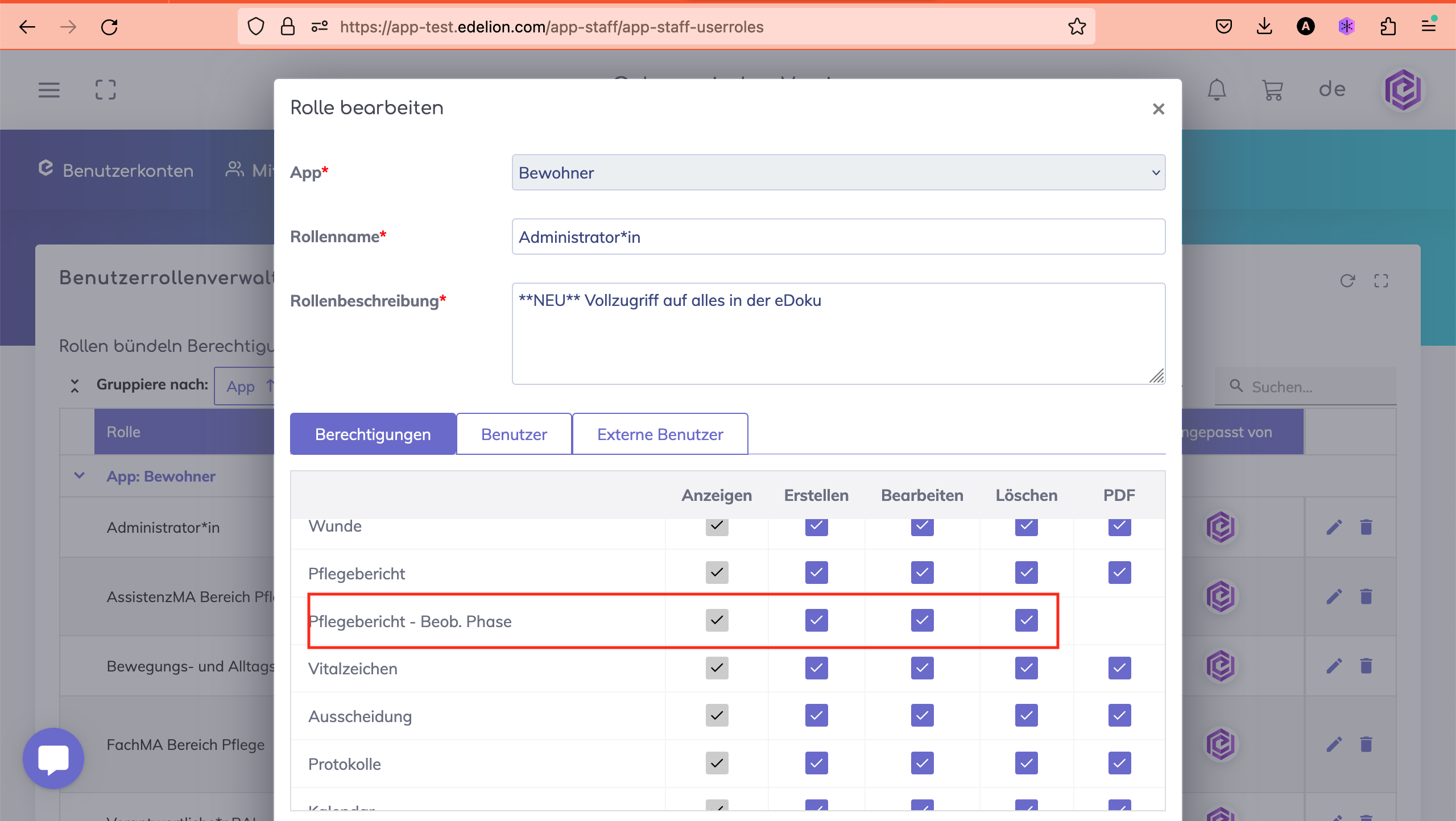
Task: Open the shopping cart
Action: (1272, 90)
